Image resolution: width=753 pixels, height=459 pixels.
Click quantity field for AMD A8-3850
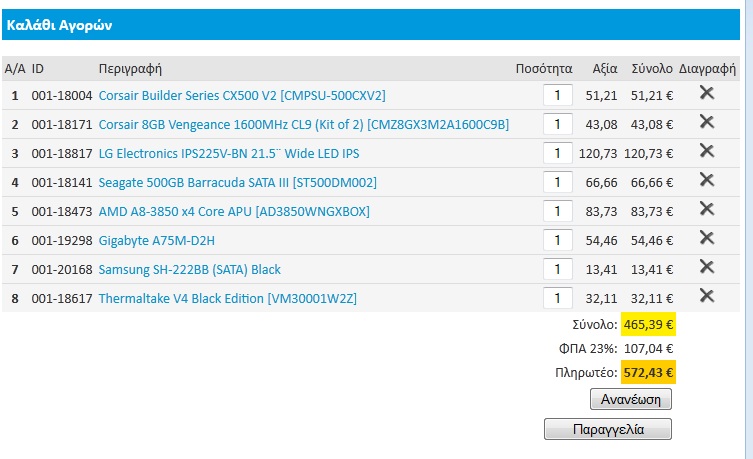[558, 211]
